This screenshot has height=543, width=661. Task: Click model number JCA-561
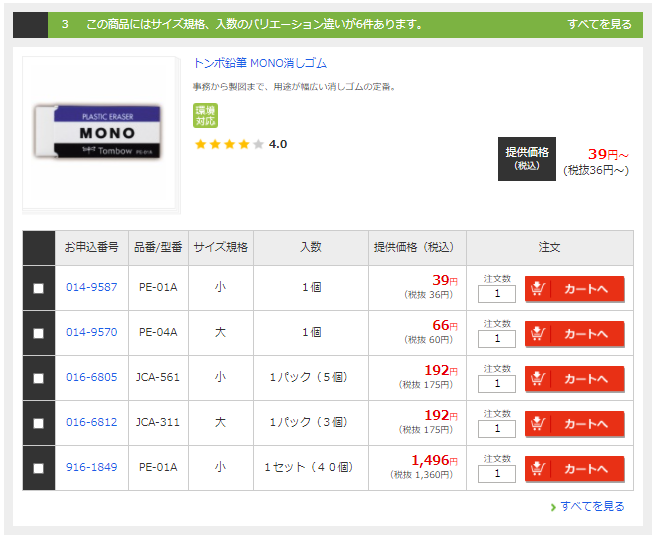coord(158,377)
